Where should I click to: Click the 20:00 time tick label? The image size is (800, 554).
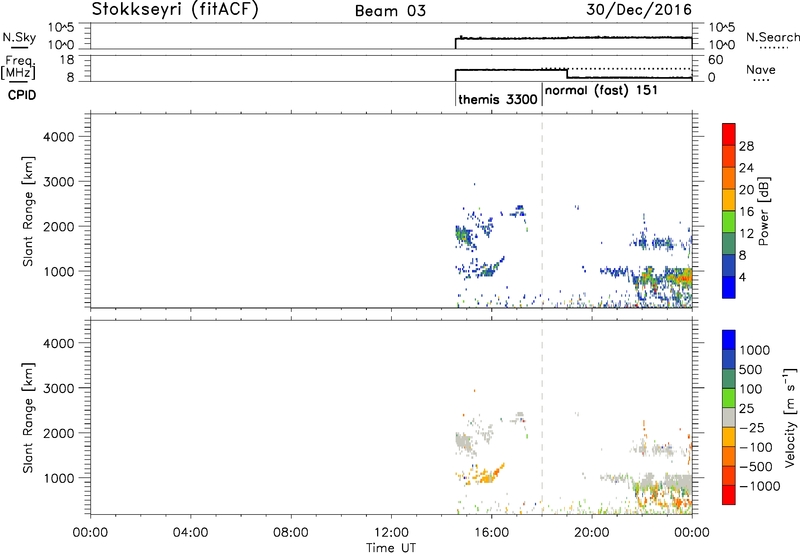click(x=591, y=533)
